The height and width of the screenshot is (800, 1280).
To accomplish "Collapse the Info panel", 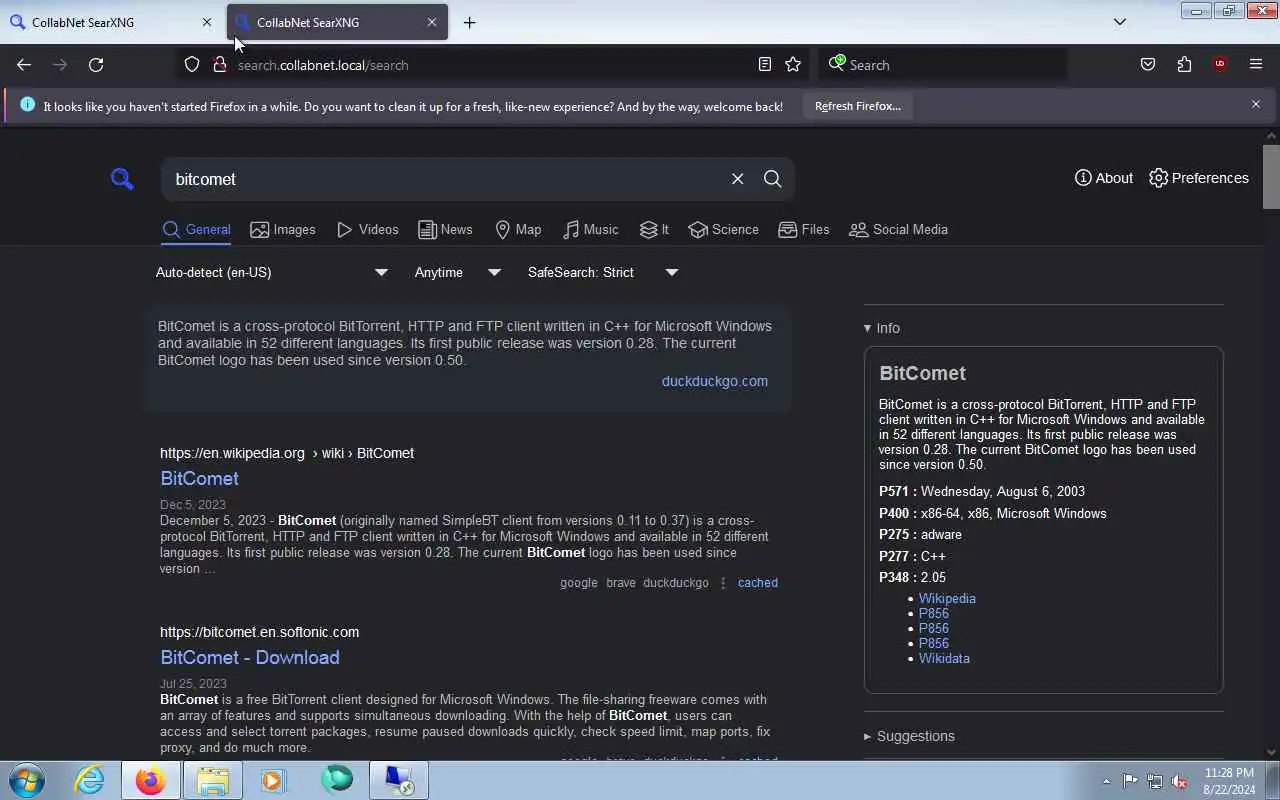I will click(x=882, y=328).
